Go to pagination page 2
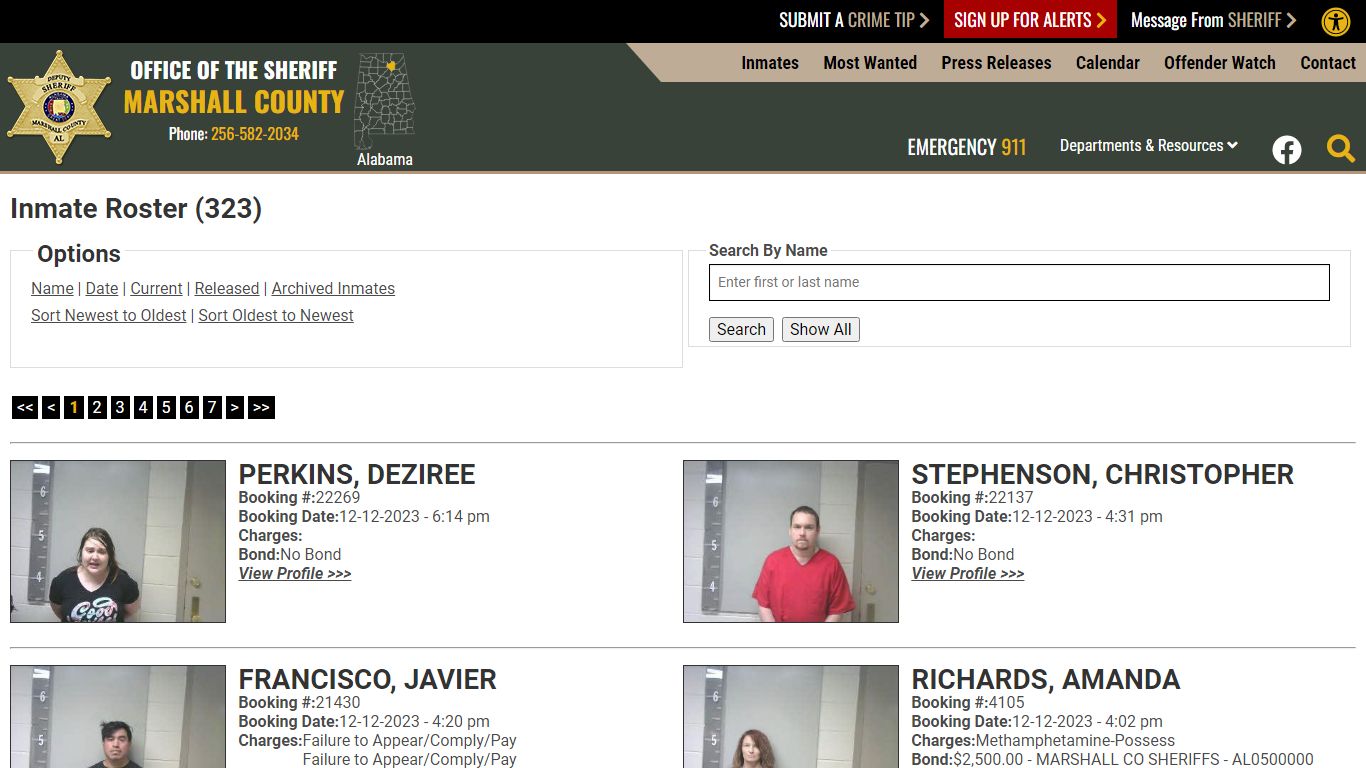 coord(97,407)
